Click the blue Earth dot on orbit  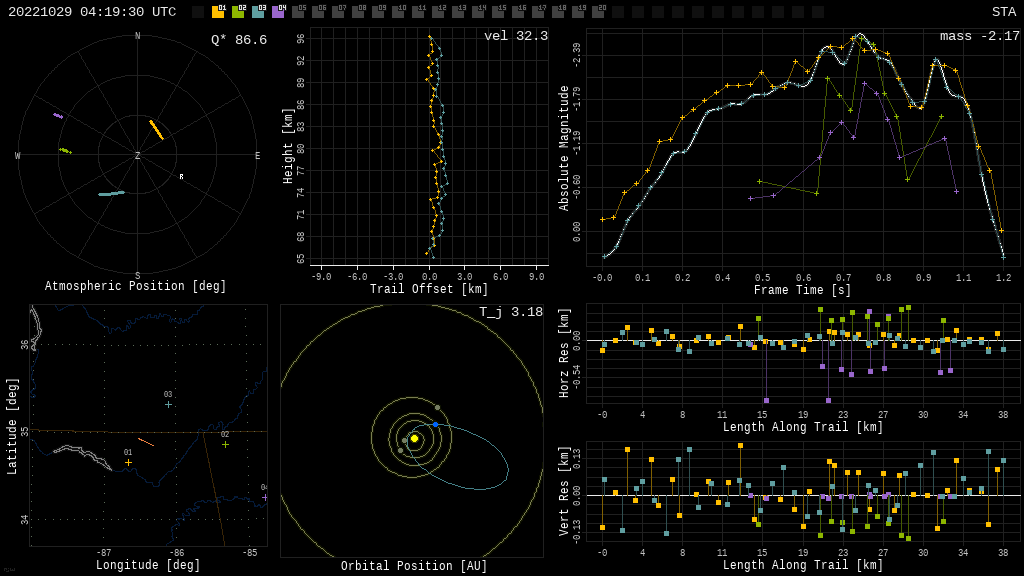435,424
